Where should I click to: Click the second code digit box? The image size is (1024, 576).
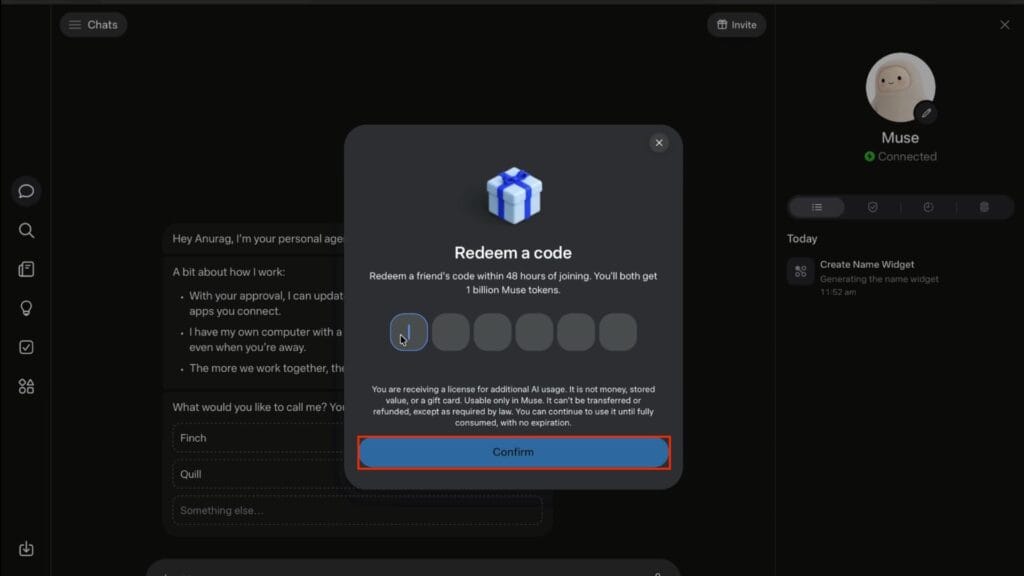pos(451,332)
